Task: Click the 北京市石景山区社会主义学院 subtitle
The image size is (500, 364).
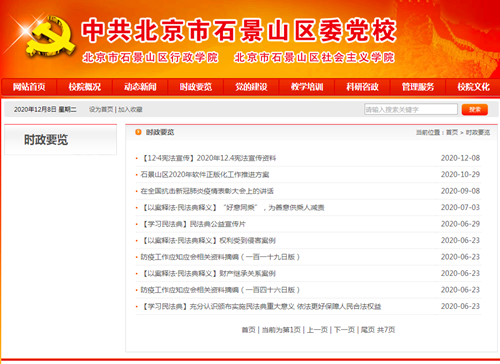Action: click(x=314, y=57)
